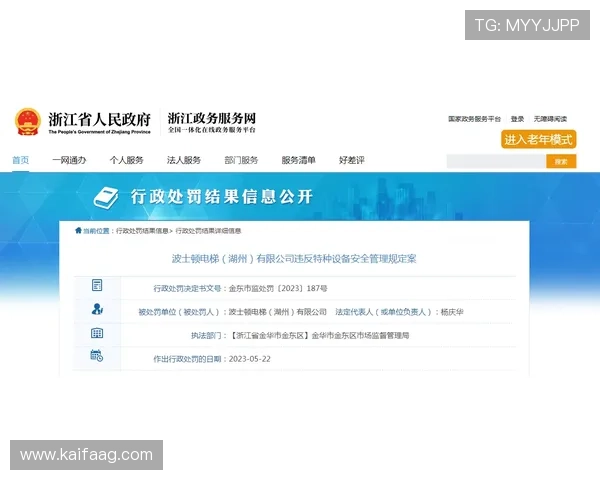This screenshot has height=480, width=600.
Task: Click the building icon beside 执法部门
Action: pos(97,333)
